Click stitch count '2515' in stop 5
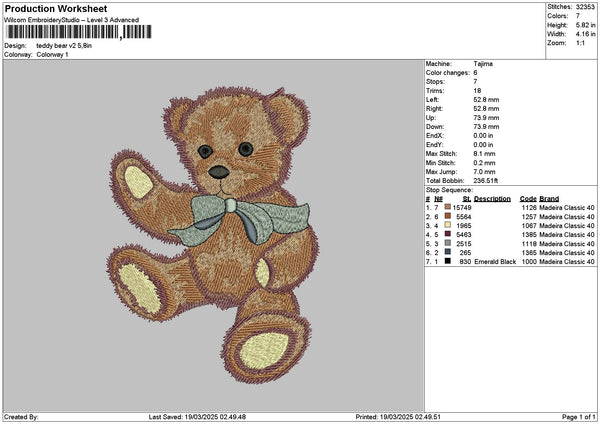The height and width of the screenshot is (424, 600). [464, 244]
